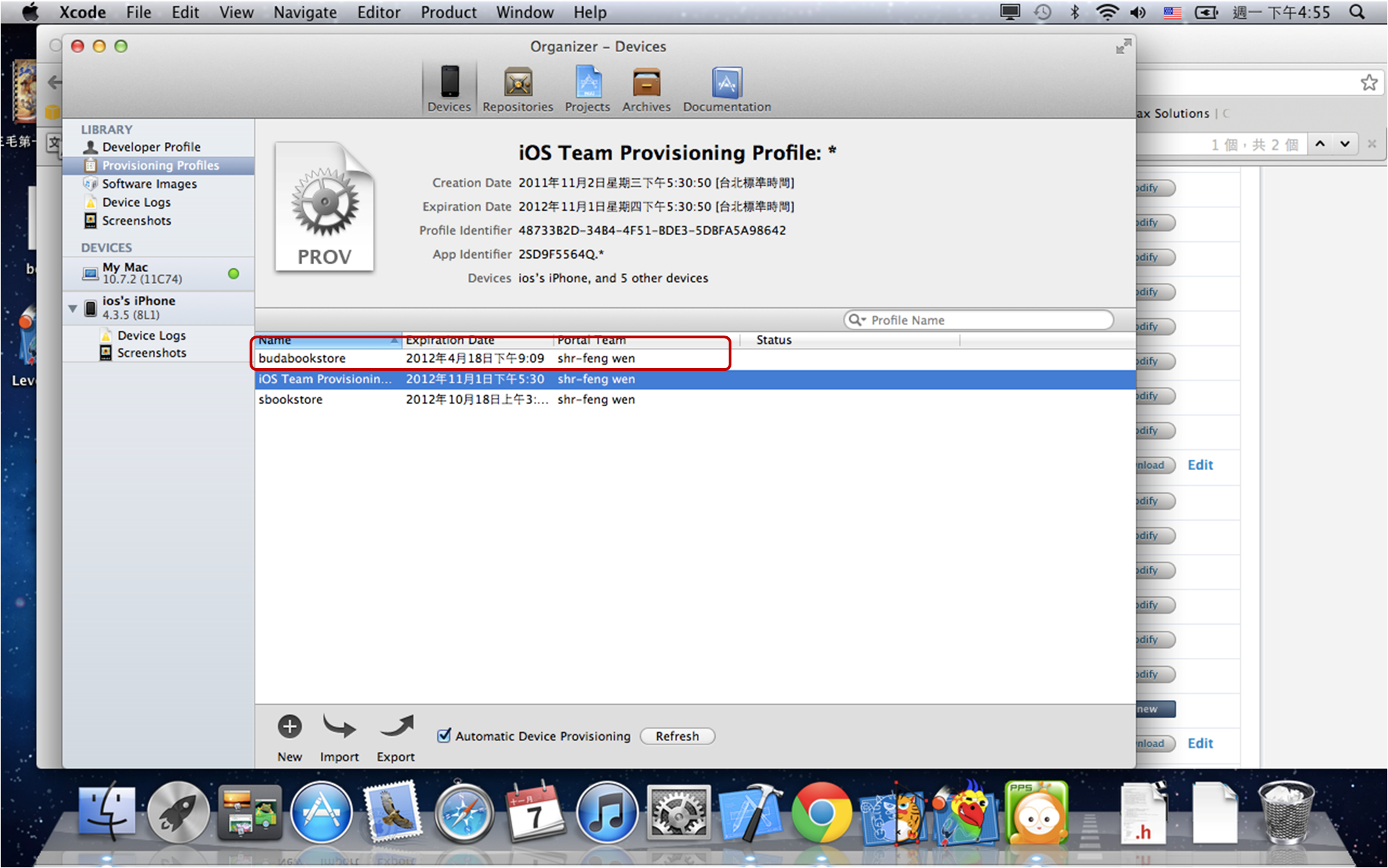
Task: Open Google Chrome in the Dock
Action: point(822,813)
